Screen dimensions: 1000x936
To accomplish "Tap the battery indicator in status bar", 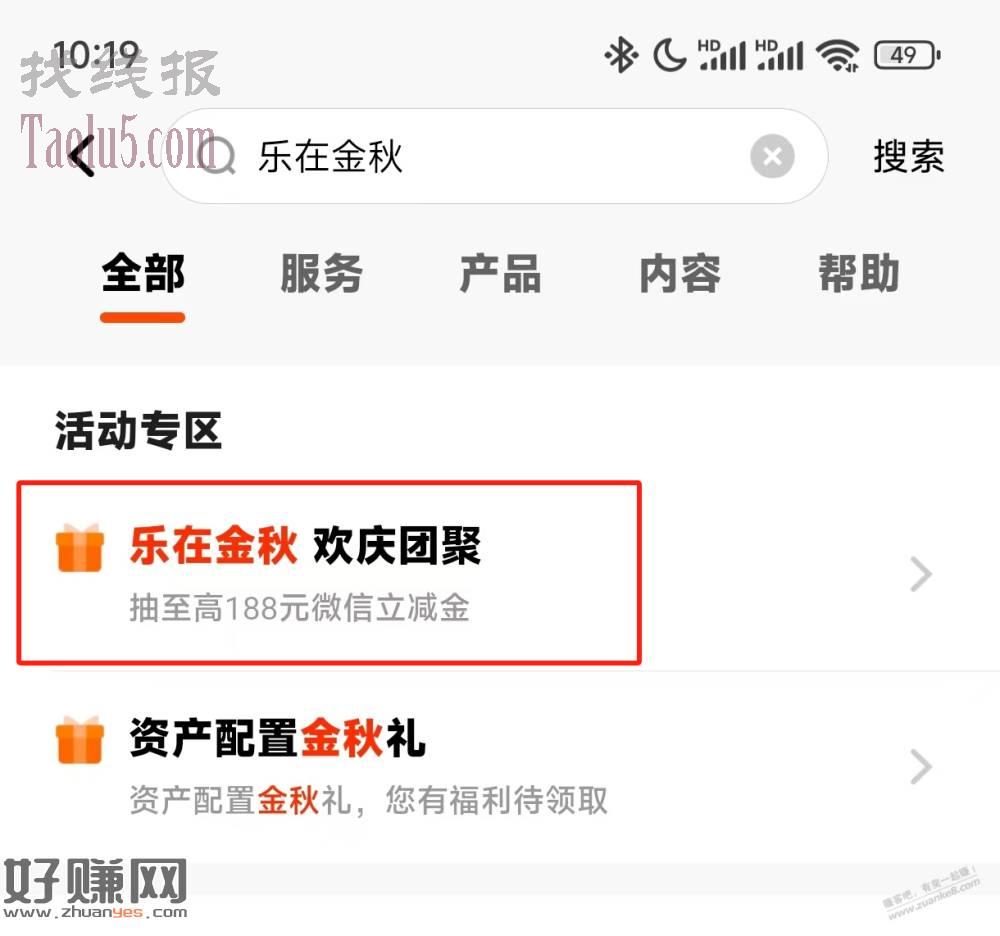I will pyautogui.click(x=907, y=55).
